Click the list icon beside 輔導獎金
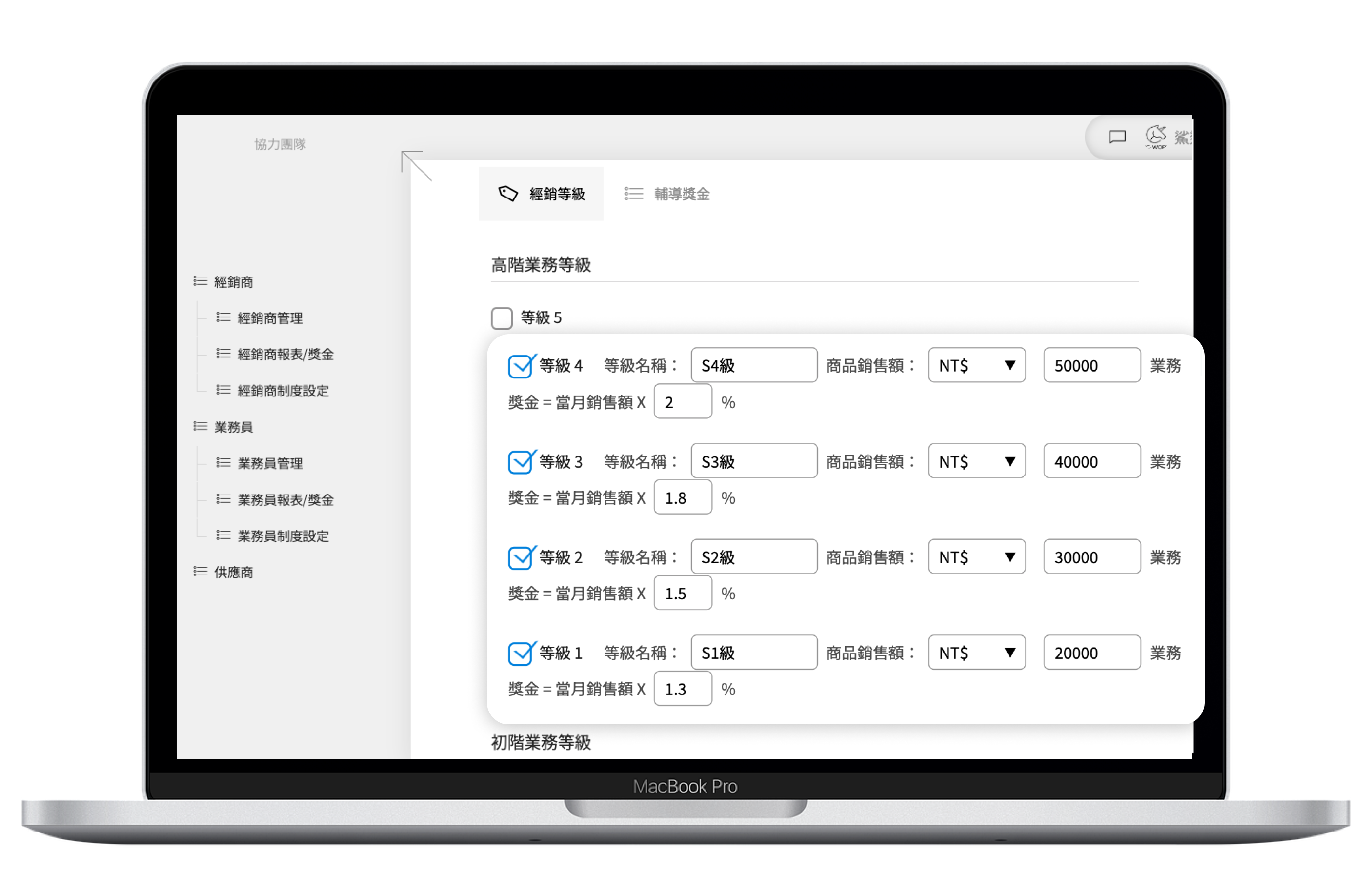 (x=633, y=194)
